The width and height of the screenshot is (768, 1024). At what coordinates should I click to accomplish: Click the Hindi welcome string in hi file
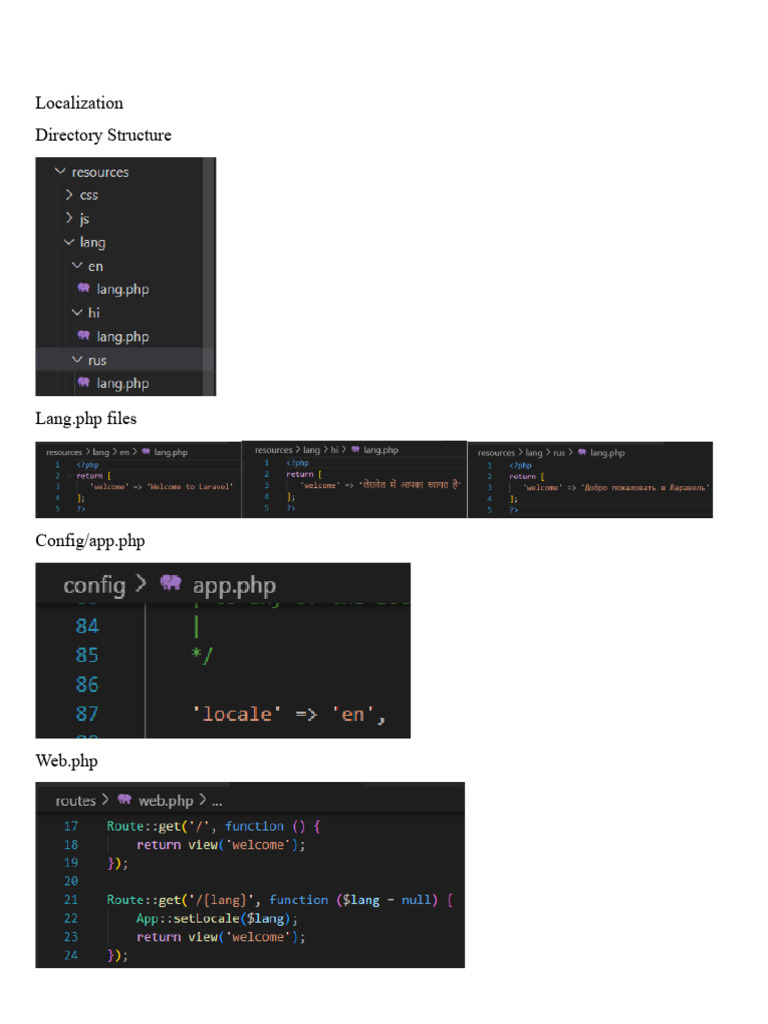[410, 485]
